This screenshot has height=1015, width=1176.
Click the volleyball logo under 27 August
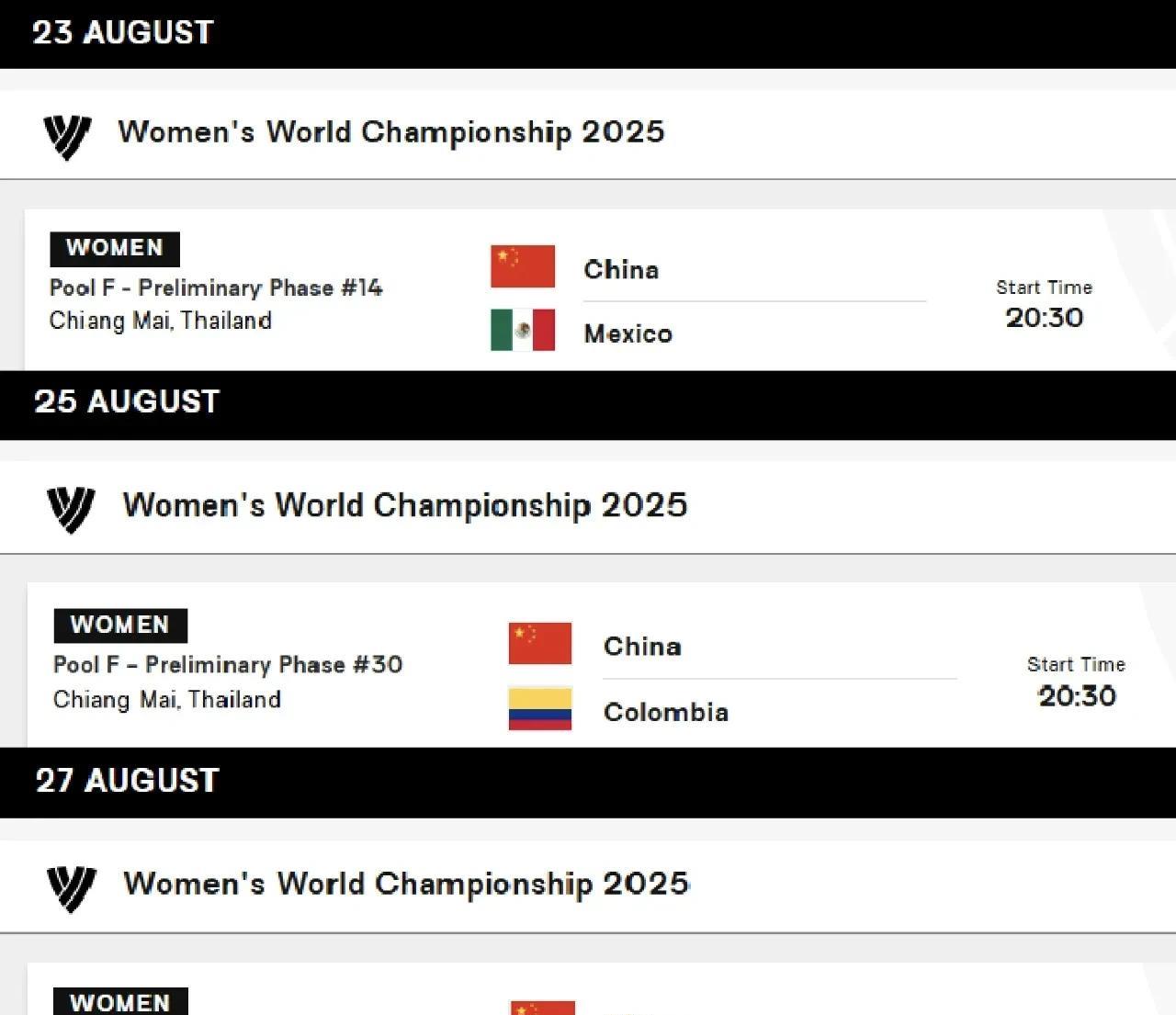pos(72,888)
